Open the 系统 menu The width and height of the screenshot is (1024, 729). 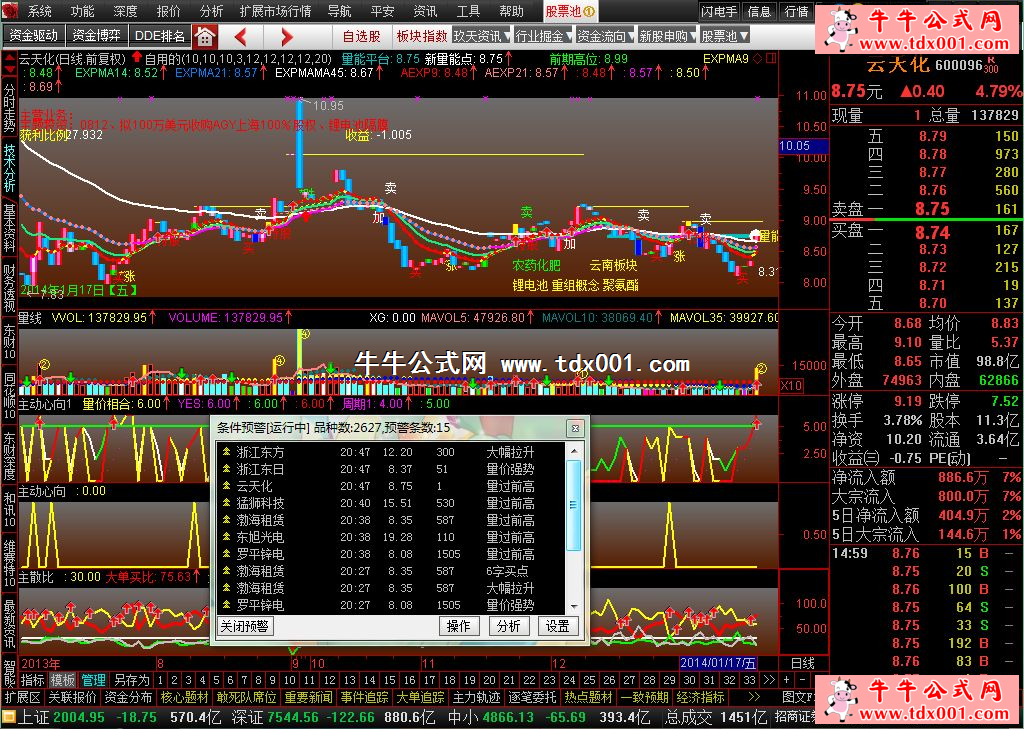[x=40, y=11]
